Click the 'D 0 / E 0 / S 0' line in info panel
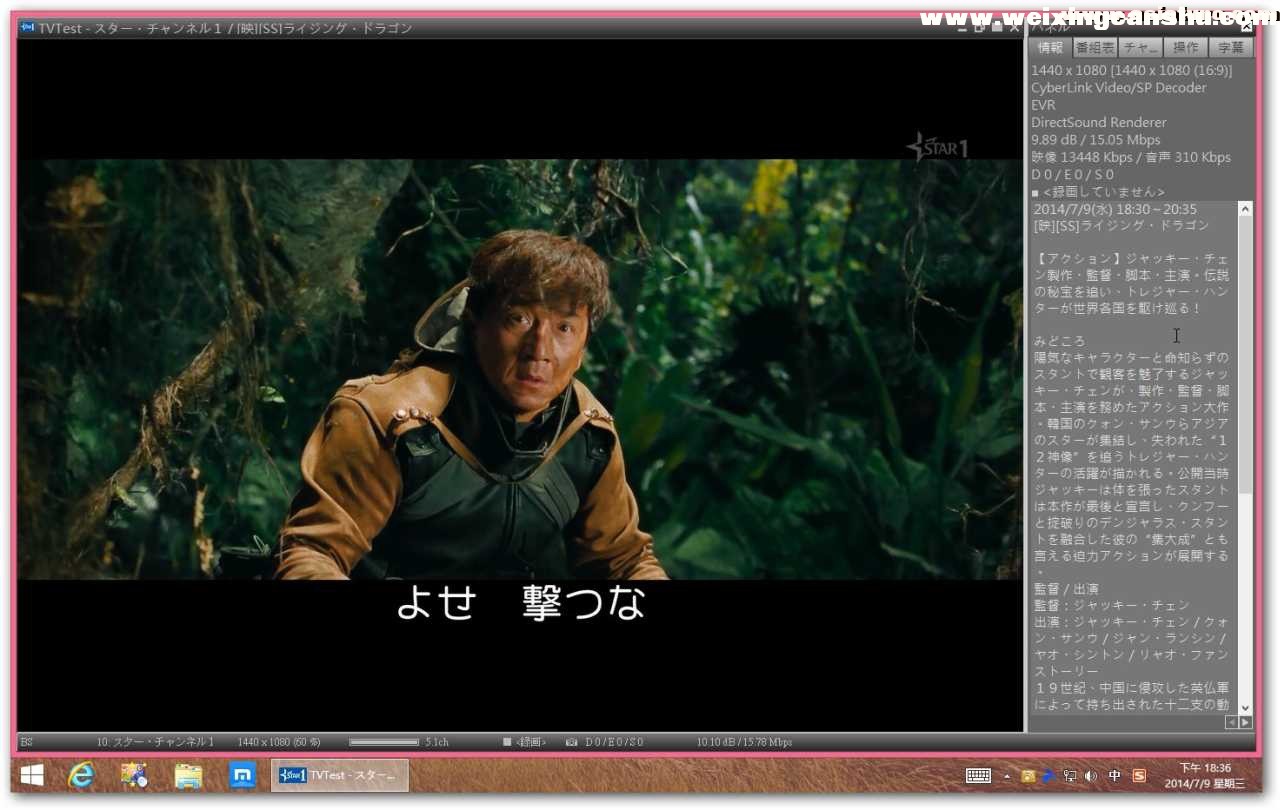 (1073, 175)
